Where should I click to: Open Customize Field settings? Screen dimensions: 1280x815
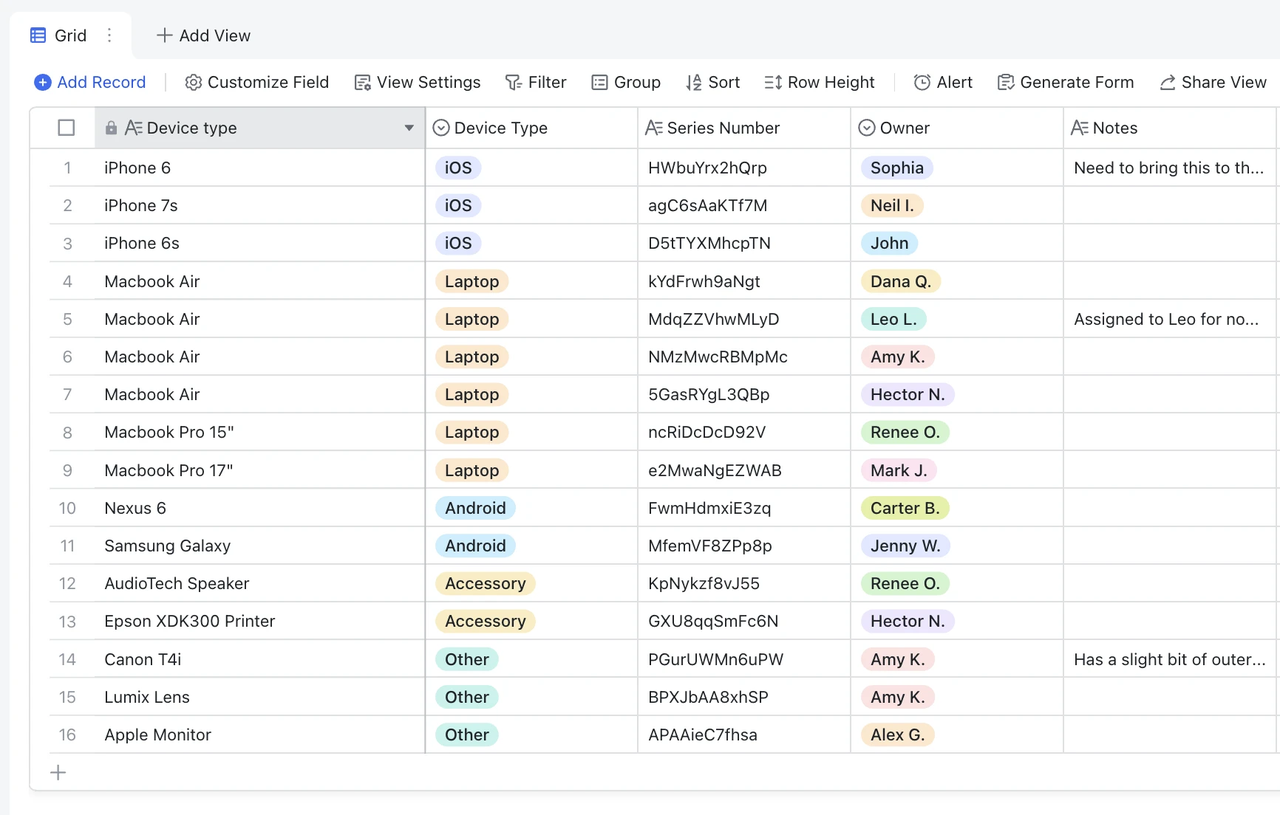click(257, 83)
